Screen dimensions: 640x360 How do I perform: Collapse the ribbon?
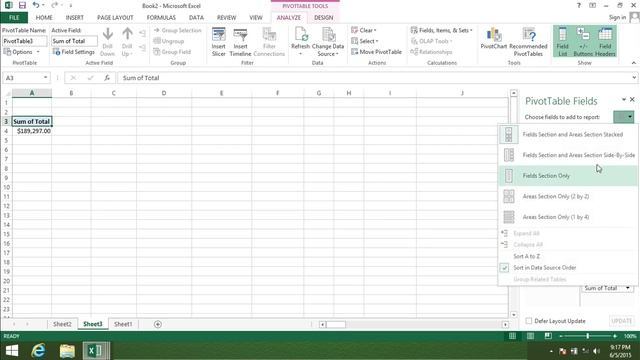pyautogui.click(x=633, y=63)
